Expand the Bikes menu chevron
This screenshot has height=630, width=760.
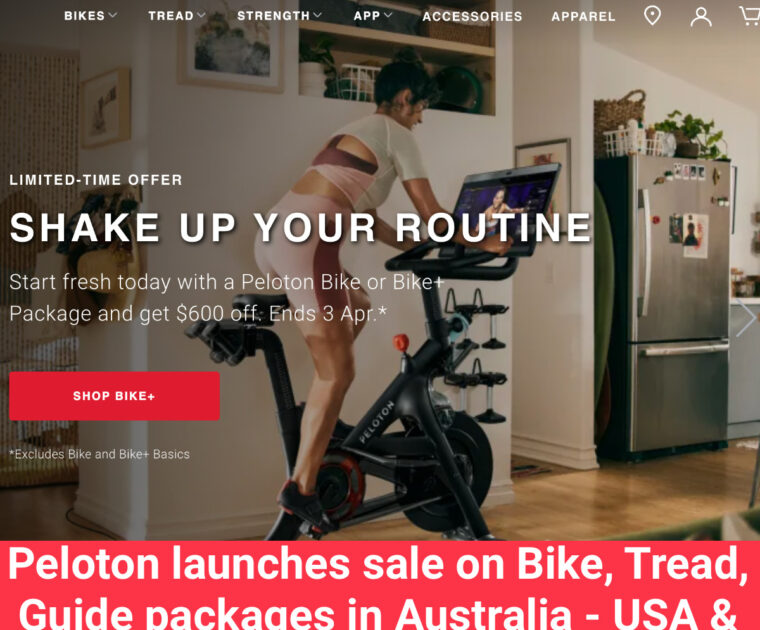click(112, 16)
